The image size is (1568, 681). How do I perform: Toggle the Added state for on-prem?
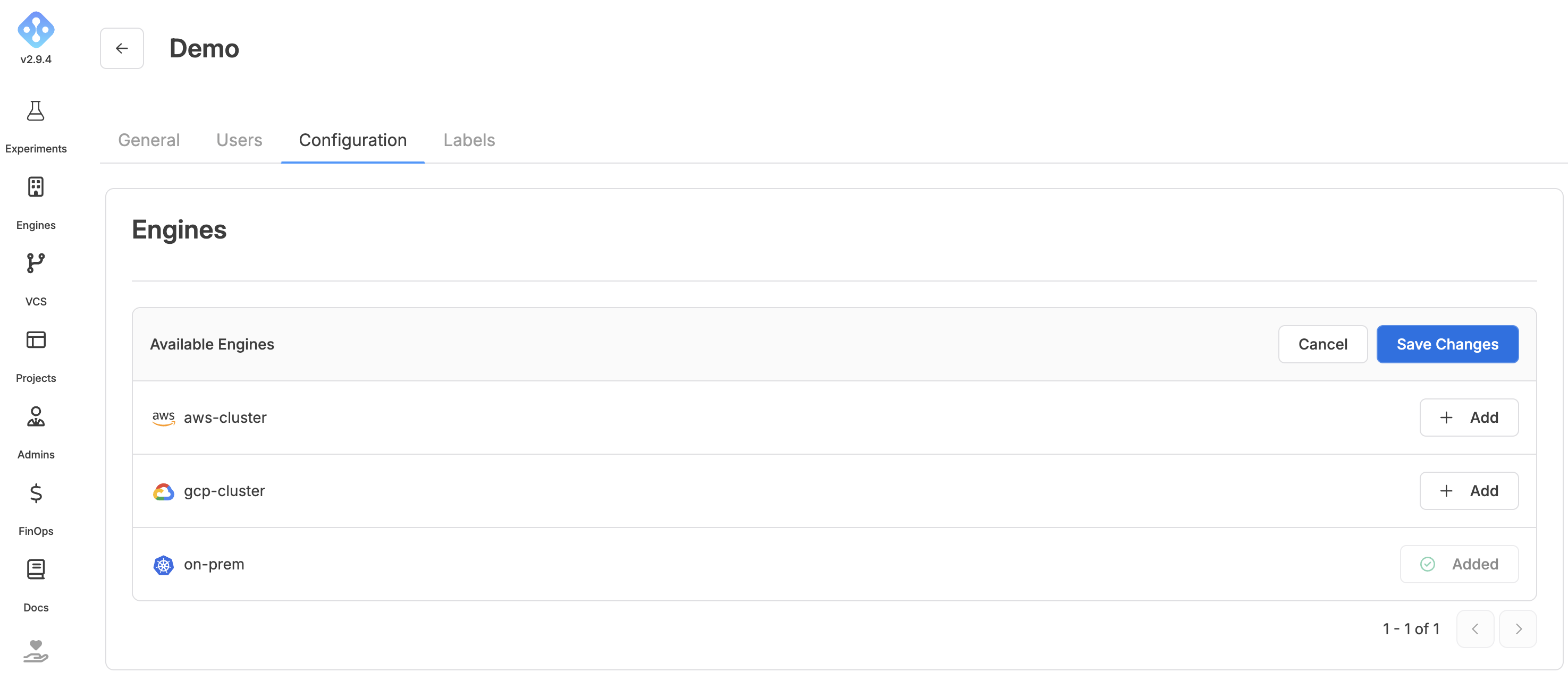(1459, 564)
